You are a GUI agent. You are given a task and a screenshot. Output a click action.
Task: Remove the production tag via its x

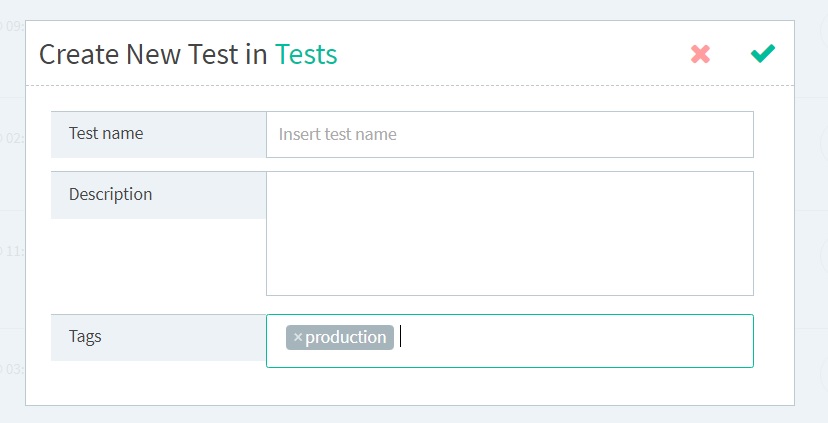[x=297, y=338]
